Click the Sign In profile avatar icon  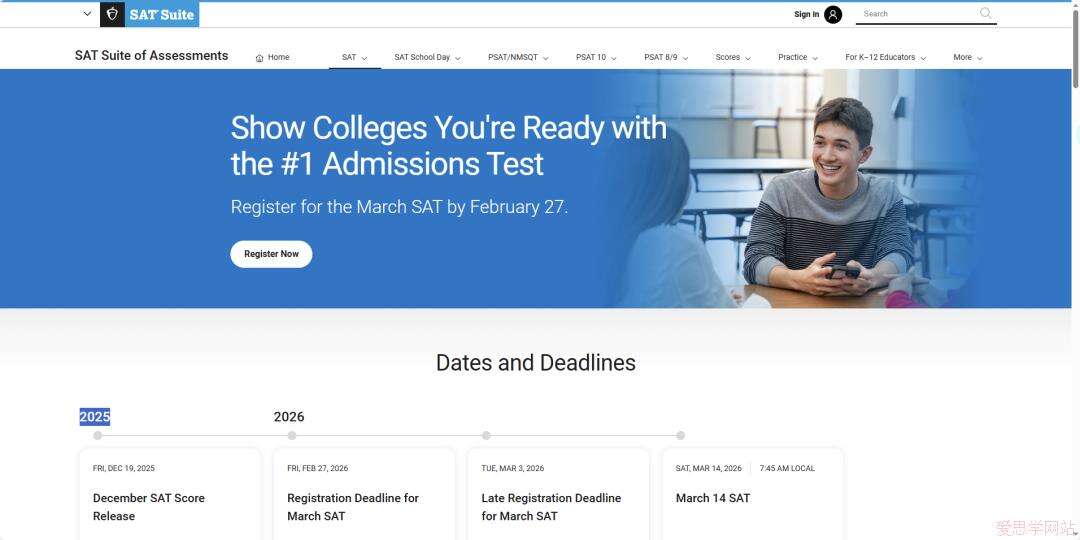click(x=833, y=14)
